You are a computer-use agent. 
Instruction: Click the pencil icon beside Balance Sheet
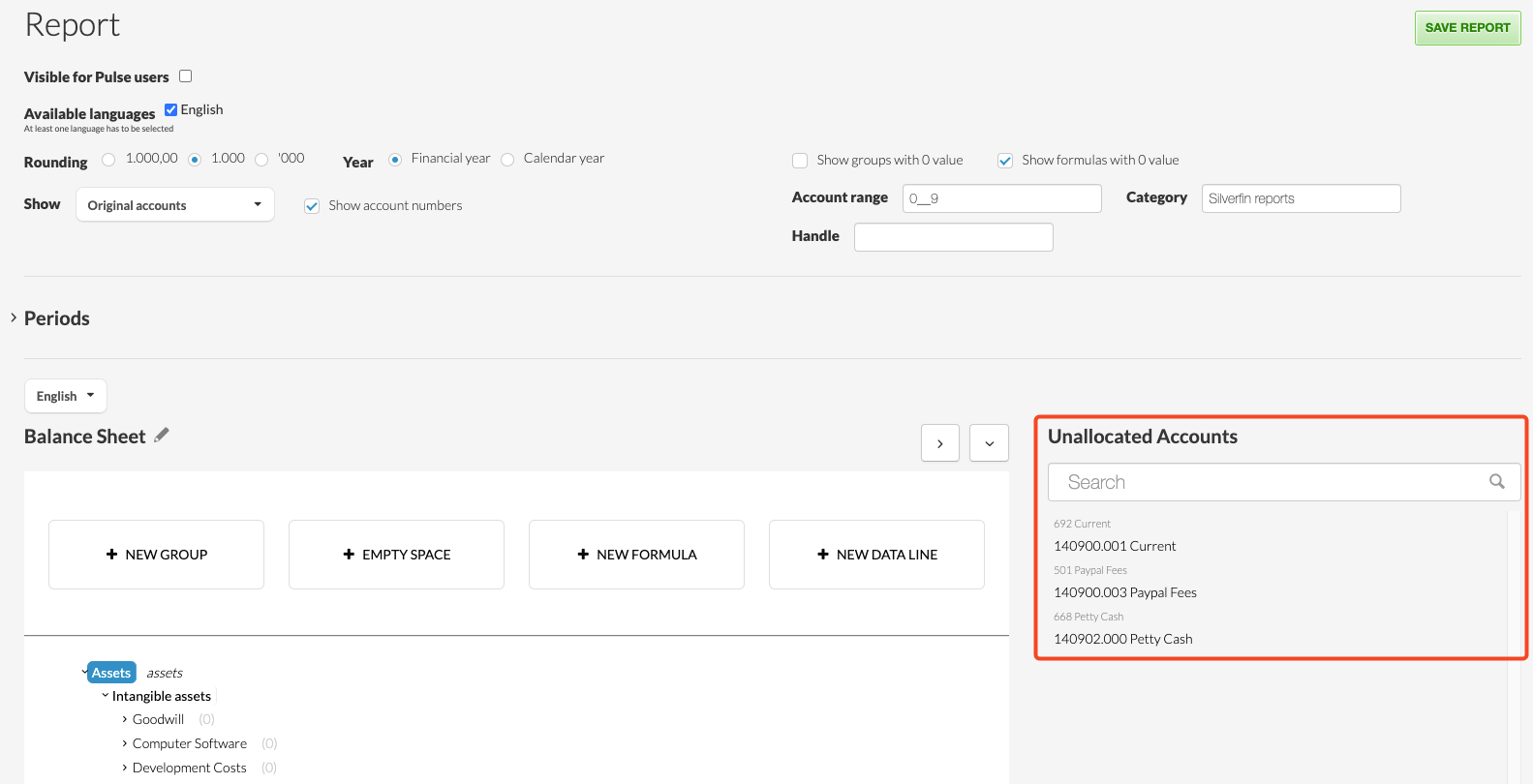[x=162, y=436]
